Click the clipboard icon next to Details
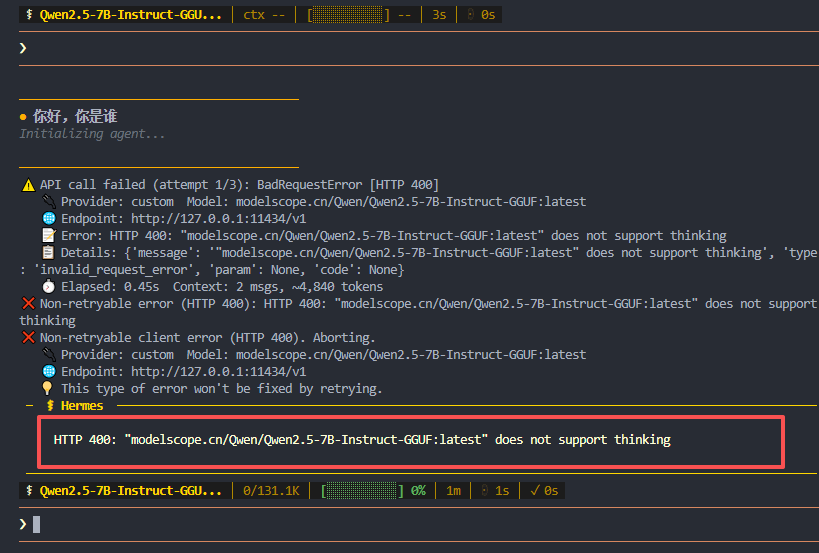This screenshot has width=819, height=553. (49, 253)
